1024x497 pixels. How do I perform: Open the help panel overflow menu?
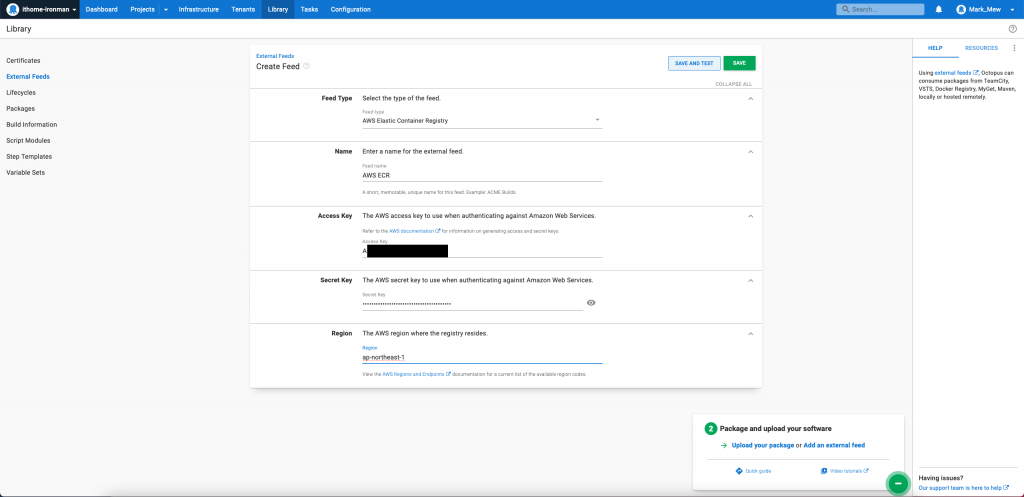[1014, 48]
